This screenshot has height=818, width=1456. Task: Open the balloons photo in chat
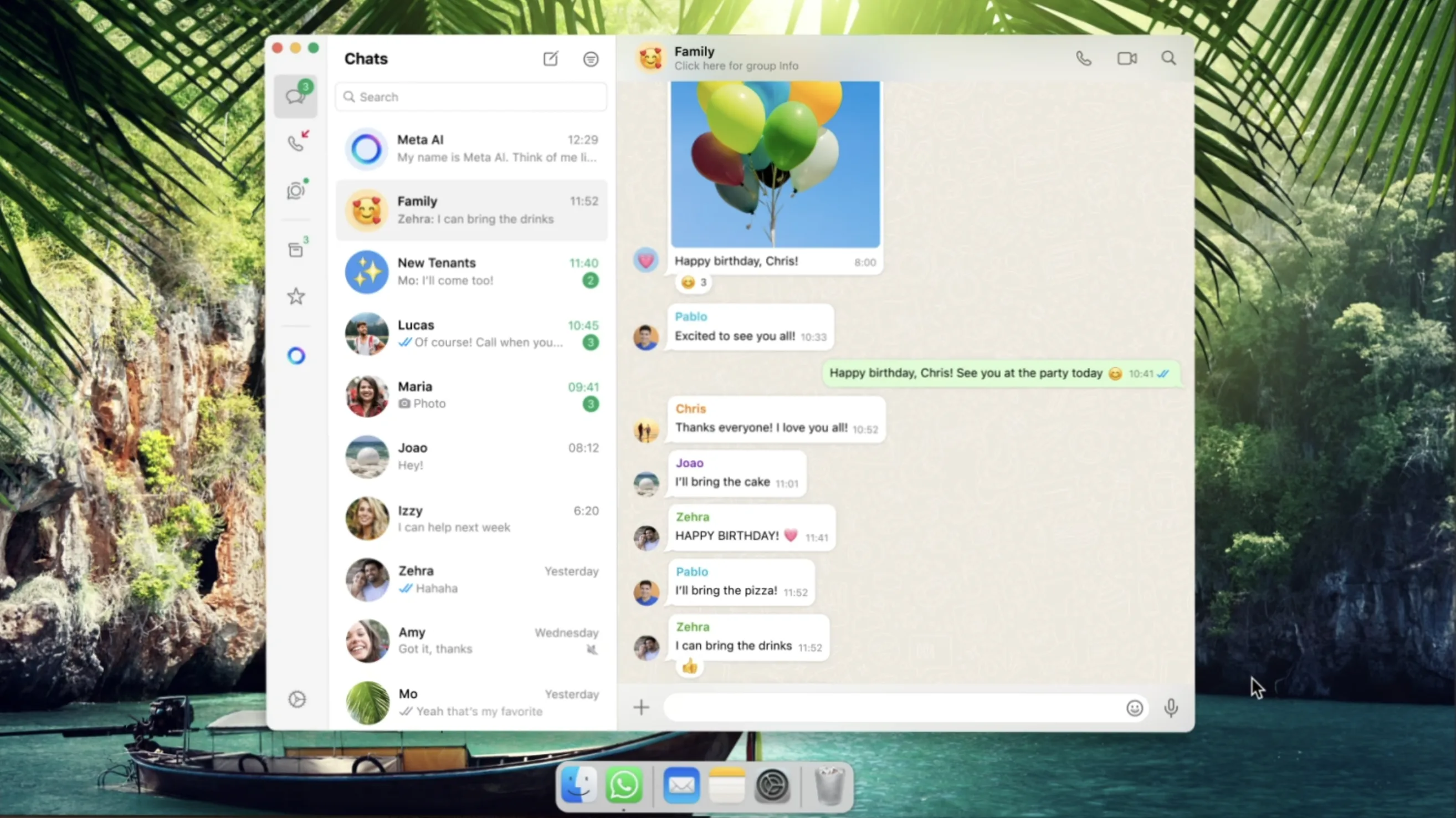pyautogui.click(x=775, y=164)
